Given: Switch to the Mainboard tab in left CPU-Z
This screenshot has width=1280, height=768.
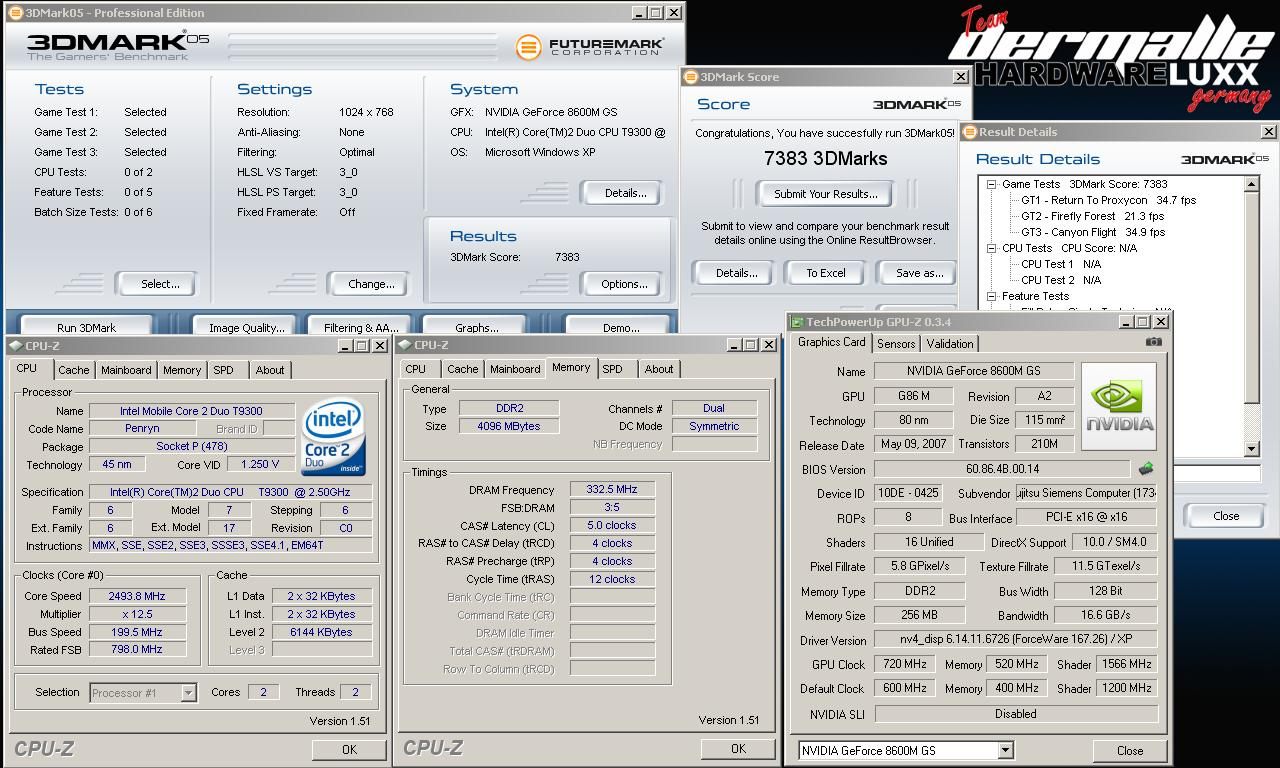Looking at the screenshot, I should coord(126,370).
